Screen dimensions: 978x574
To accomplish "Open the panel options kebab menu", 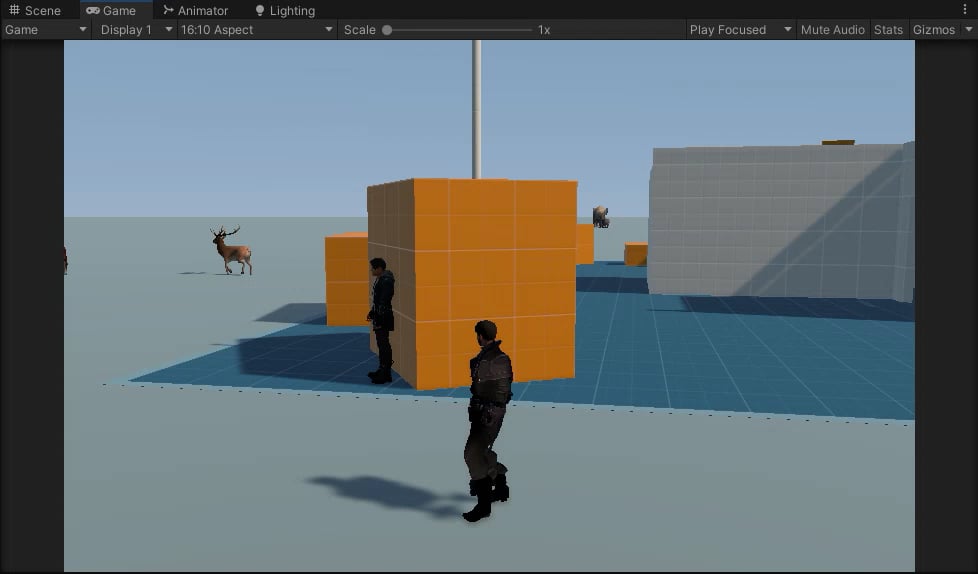I will [x=965, y=9].
